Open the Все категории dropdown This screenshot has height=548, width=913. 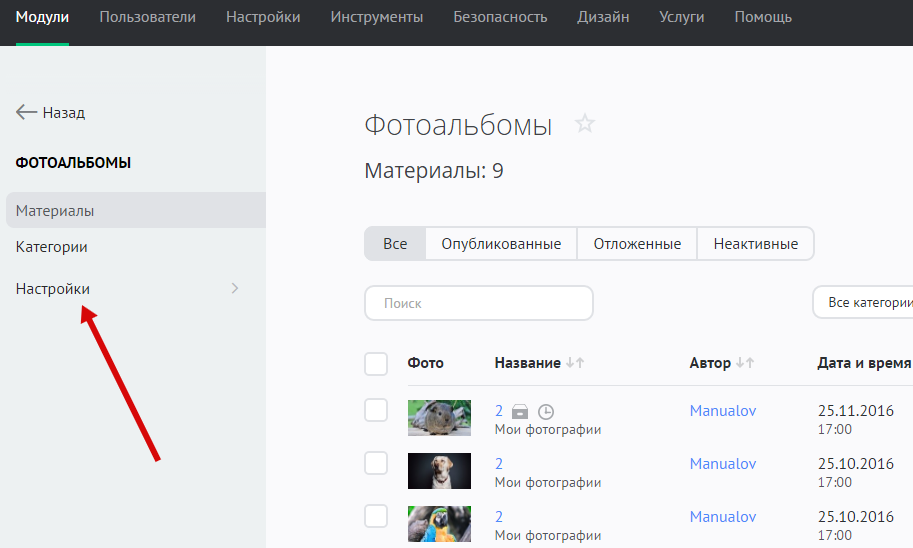[x=864, y=302]
